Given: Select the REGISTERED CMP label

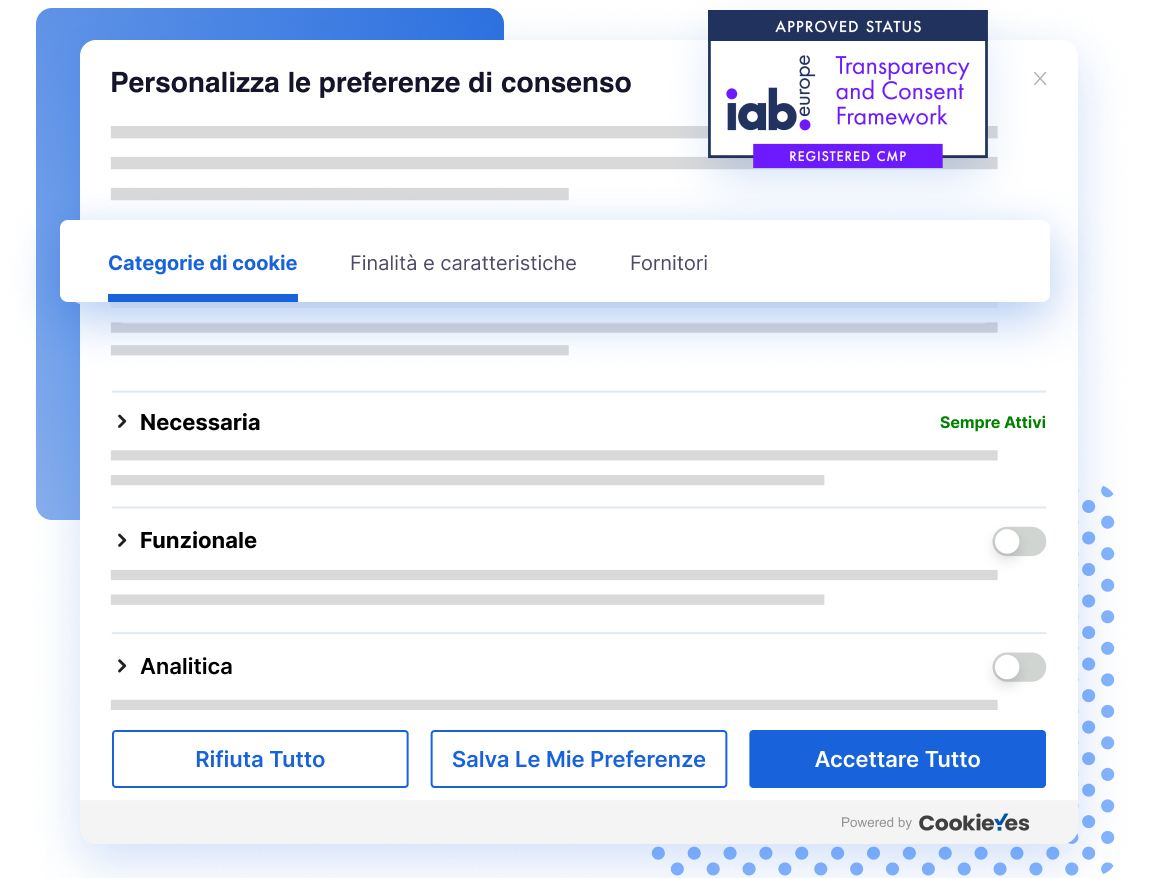Looking at the screenshot, I should [847, 156].
